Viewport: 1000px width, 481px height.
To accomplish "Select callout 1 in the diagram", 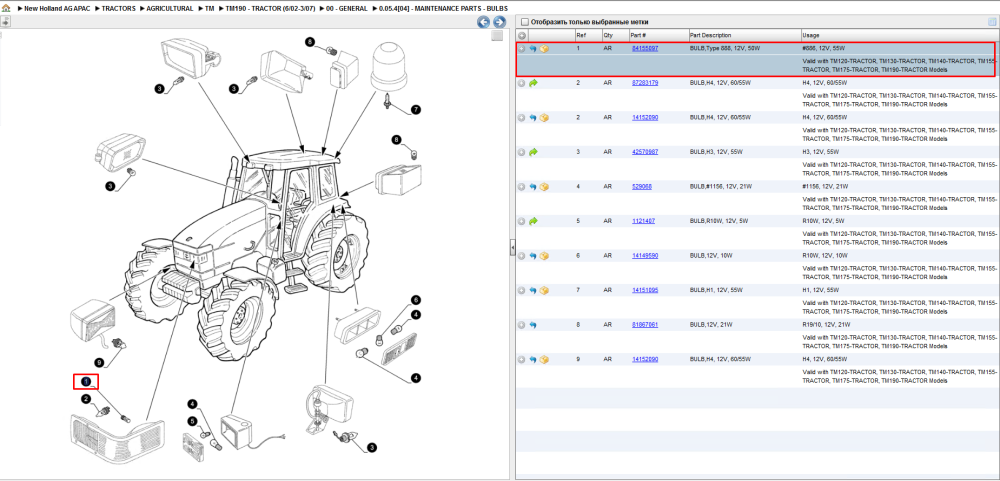I will [x=86, y=382].
